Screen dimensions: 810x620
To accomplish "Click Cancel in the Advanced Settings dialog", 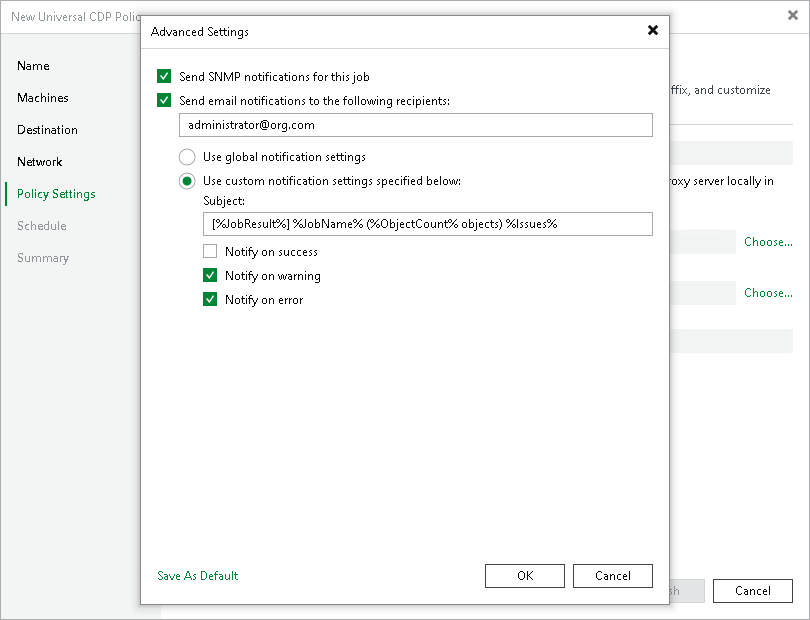I will click(x=612, y=576).
